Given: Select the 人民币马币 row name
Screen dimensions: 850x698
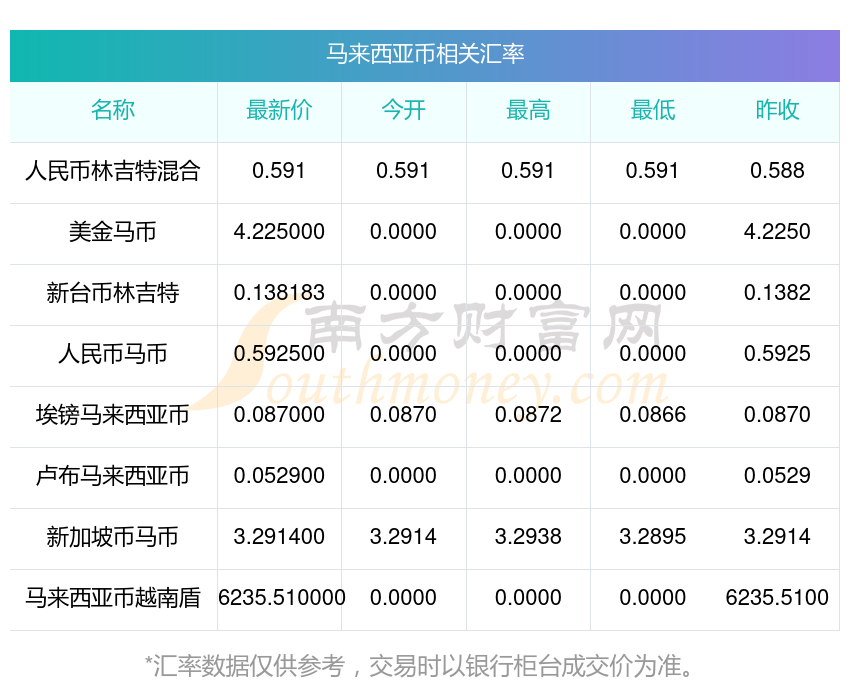Looking at the screenshot, I should pyautogui.click(x=113, y=354).
